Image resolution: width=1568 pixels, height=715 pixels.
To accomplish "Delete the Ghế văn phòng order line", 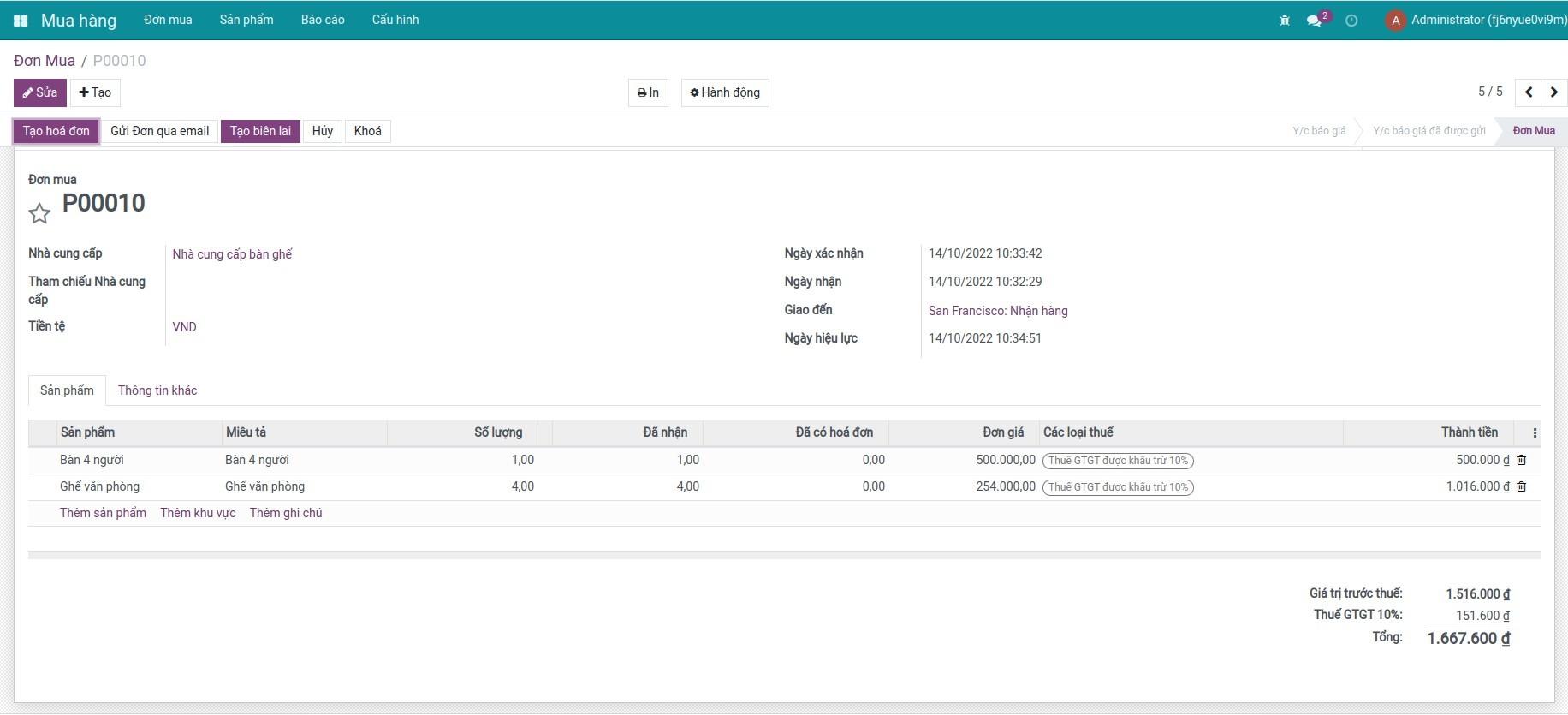I will point(1521,486).
